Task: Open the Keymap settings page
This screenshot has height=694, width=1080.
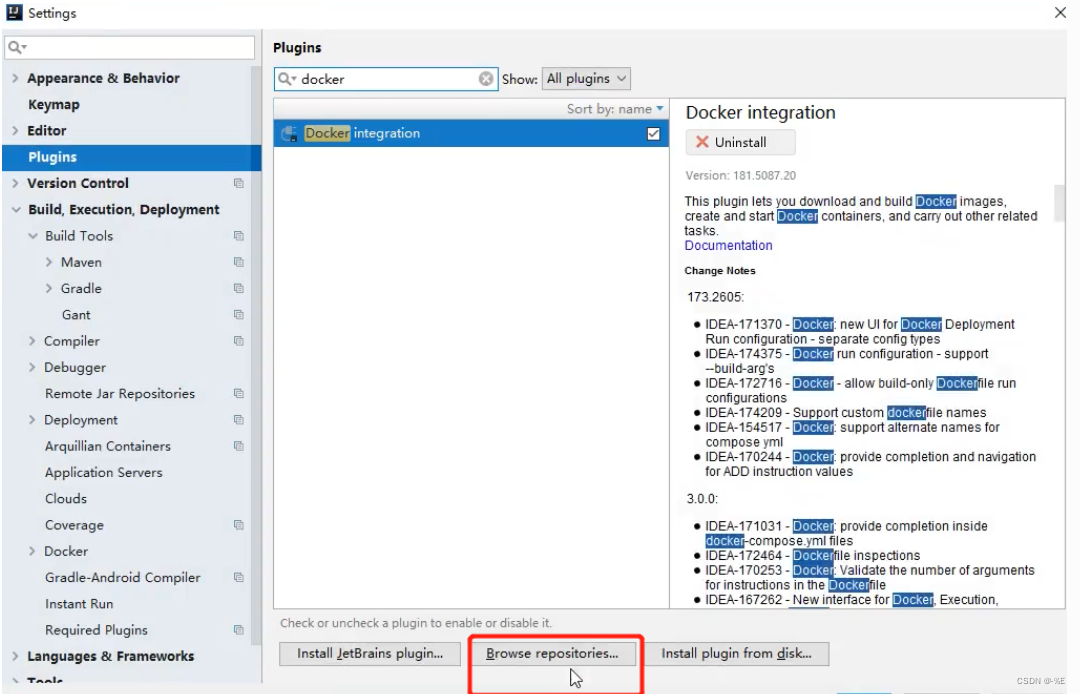Action: (54, 105)
